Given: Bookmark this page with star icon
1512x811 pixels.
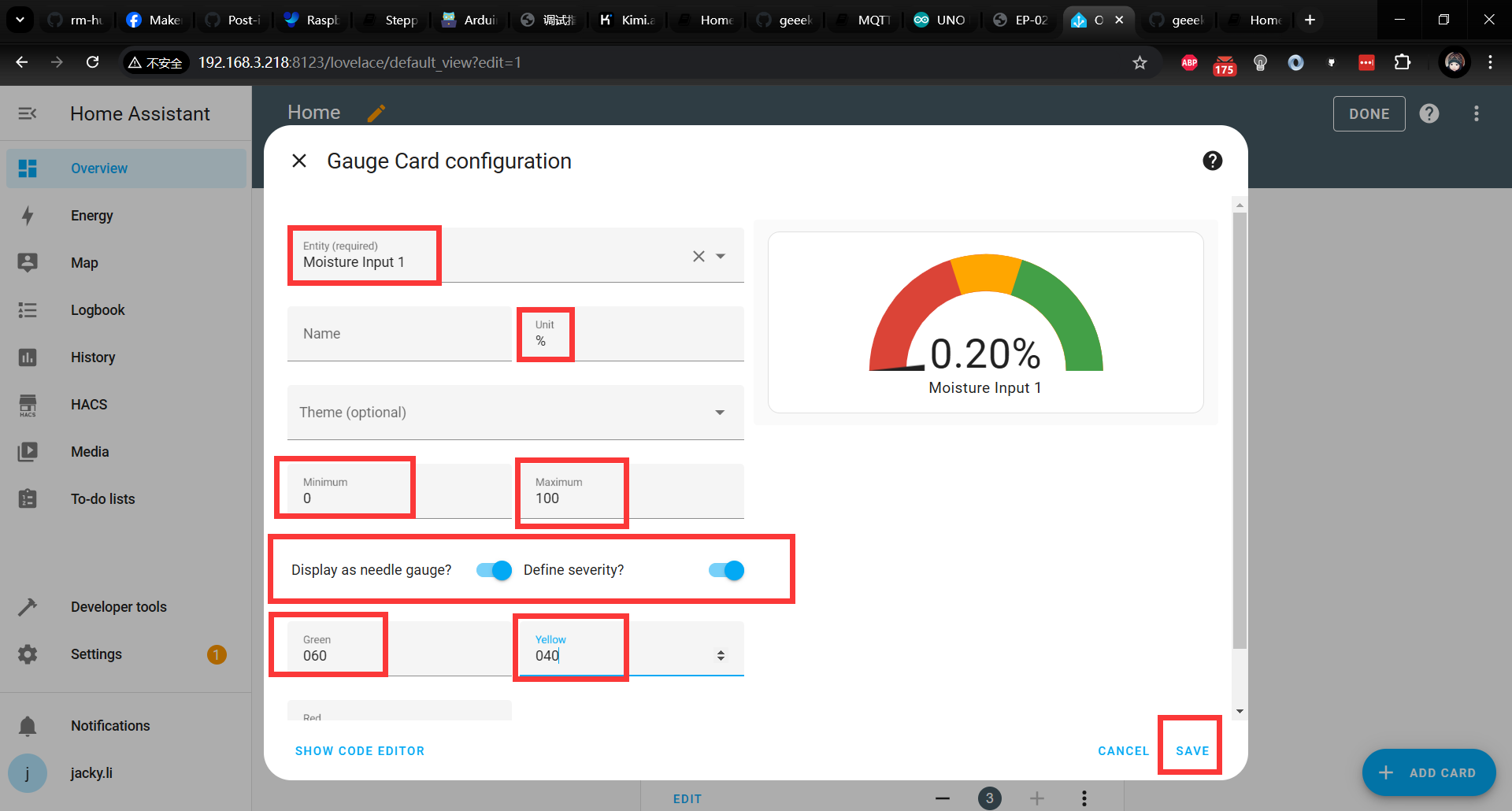Looking at the screenshot, I should 1140,62.
